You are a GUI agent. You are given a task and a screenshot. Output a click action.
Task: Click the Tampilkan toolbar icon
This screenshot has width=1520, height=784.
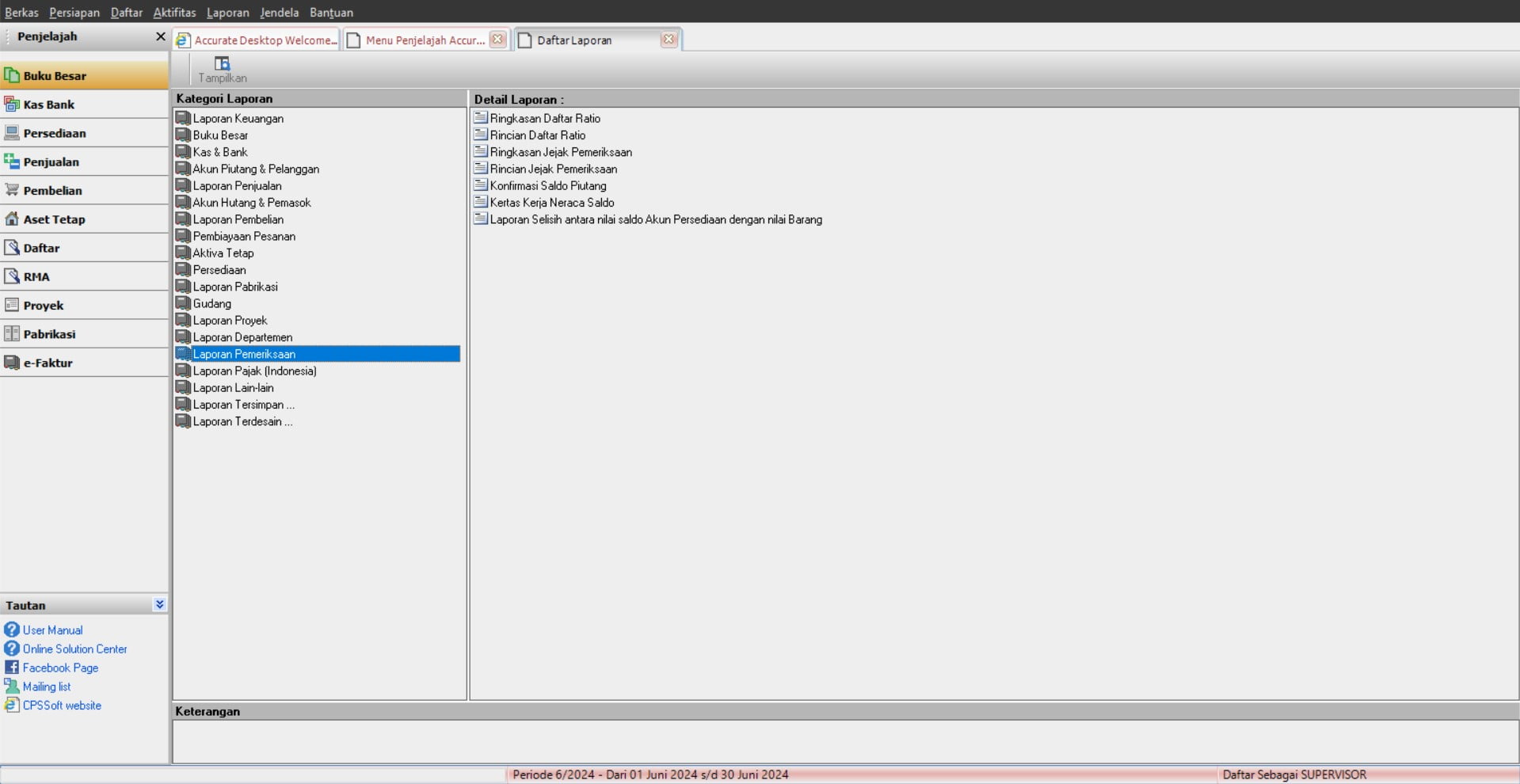(222, 64)
